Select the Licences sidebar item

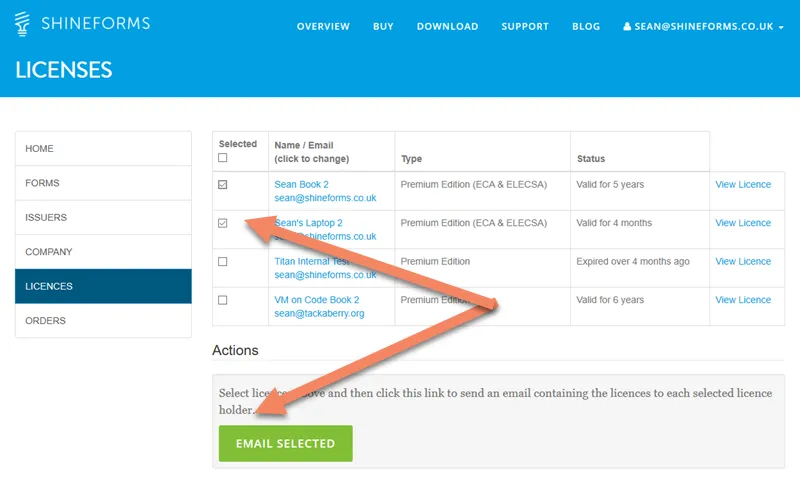pos(104,286)
